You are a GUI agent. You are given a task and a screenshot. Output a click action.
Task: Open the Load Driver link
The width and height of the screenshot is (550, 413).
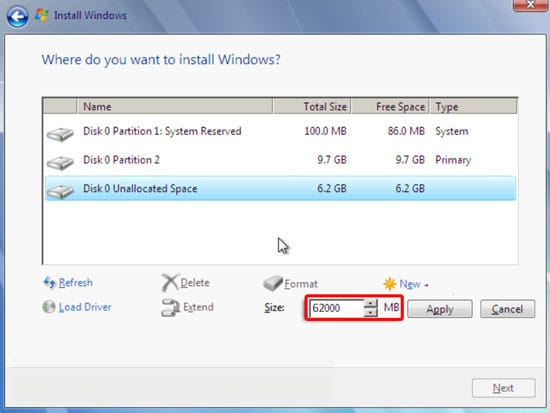click(85, 307)
